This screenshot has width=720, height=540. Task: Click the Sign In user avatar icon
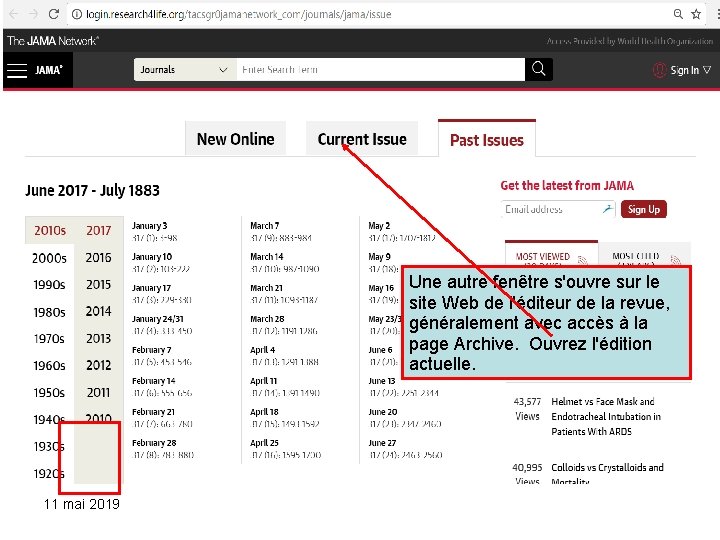659,70
